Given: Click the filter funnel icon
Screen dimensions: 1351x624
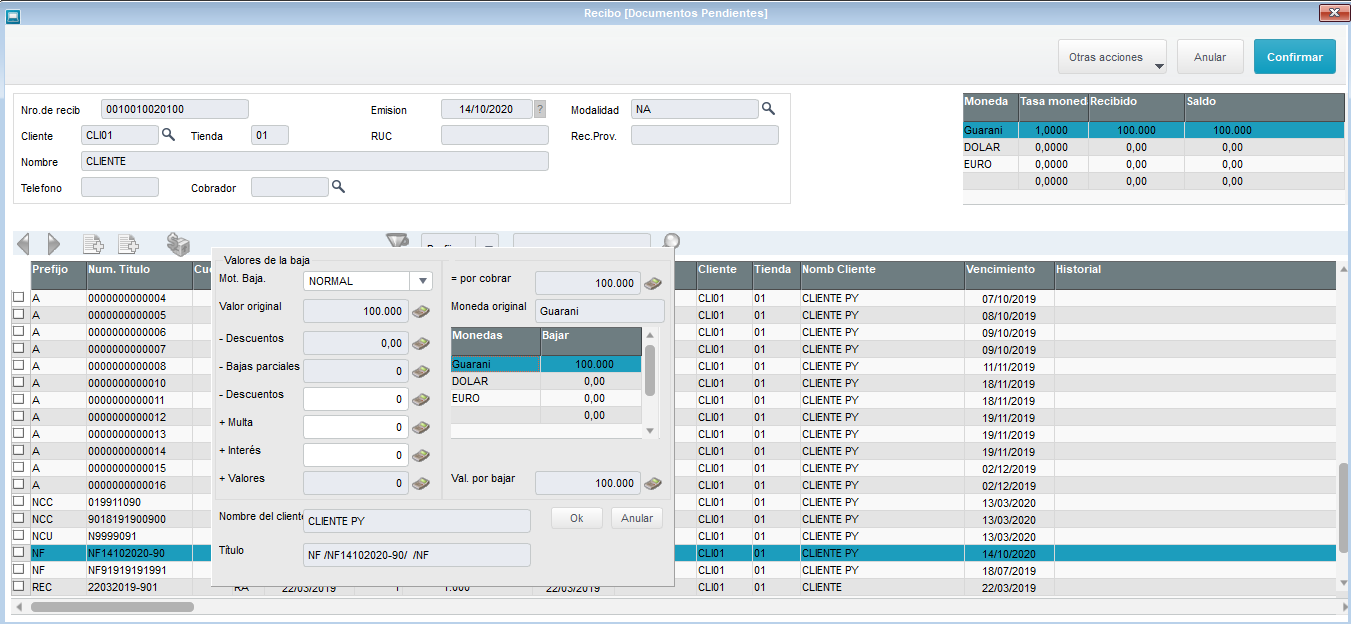Looking at the screenshot, I should (x=398, y=241).
